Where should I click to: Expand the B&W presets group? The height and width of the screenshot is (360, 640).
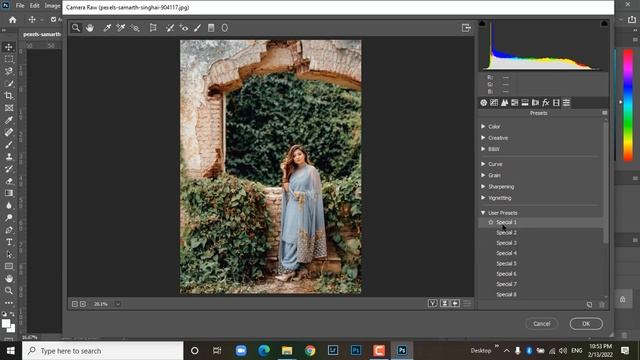tap(483, 149)
